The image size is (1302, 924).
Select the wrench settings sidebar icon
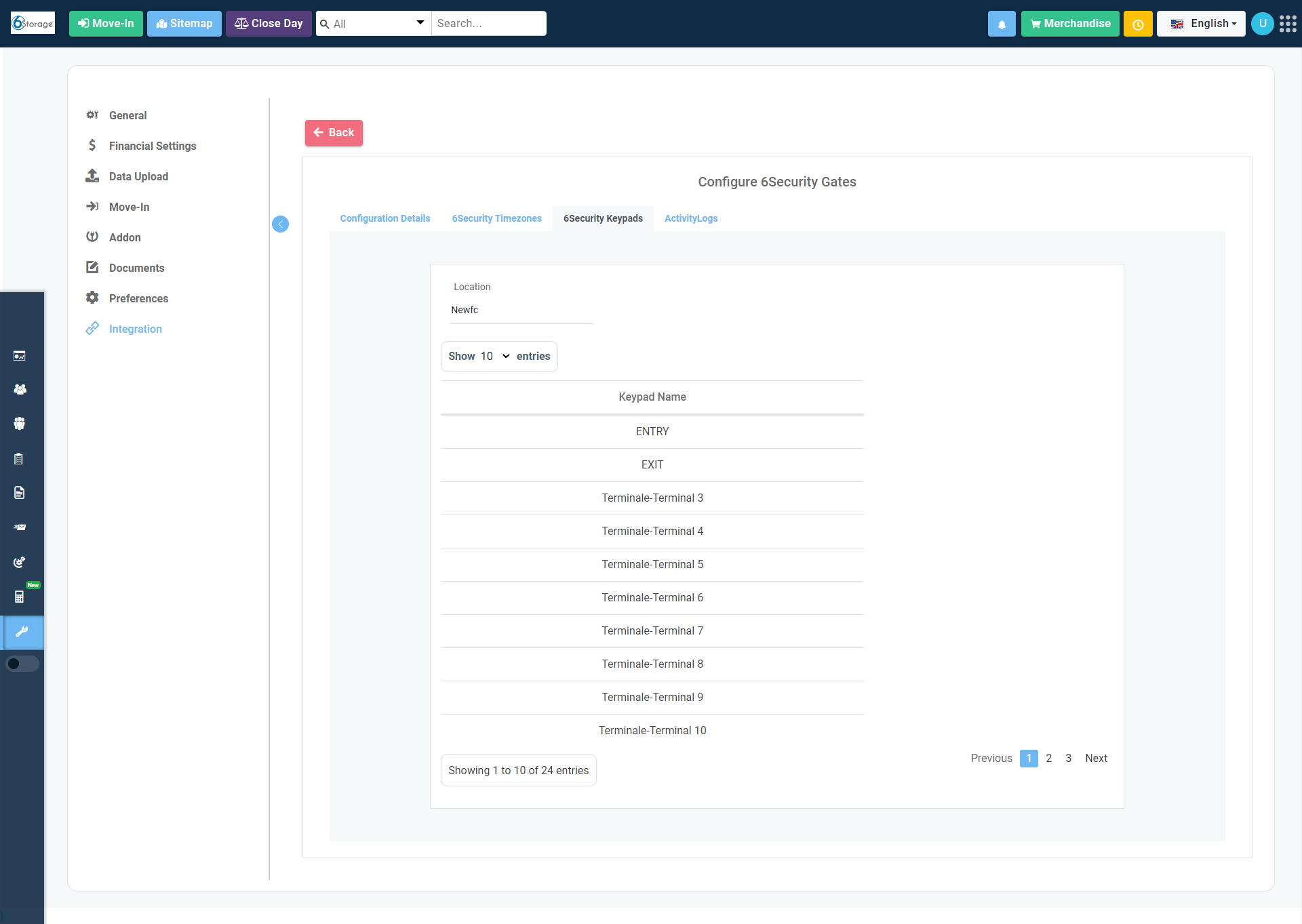22,632
